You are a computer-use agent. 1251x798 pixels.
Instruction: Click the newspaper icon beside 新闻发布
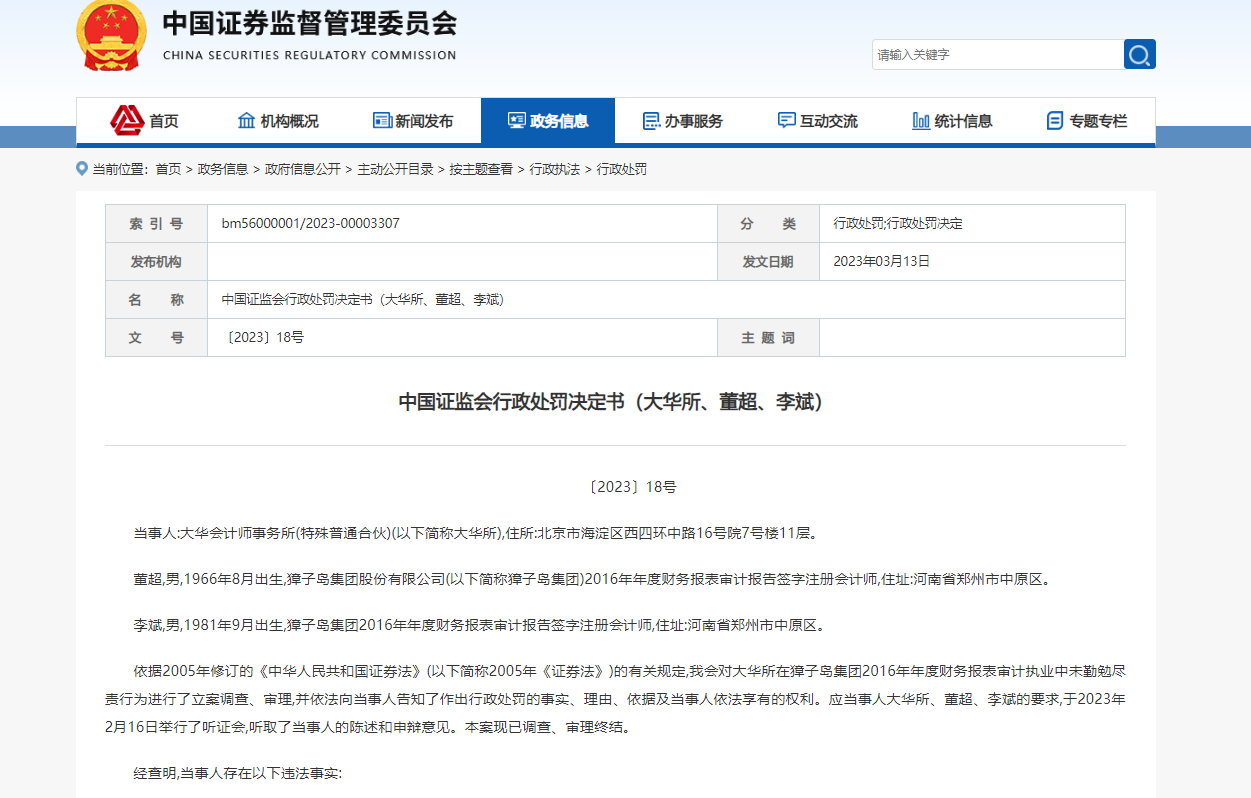382,121
